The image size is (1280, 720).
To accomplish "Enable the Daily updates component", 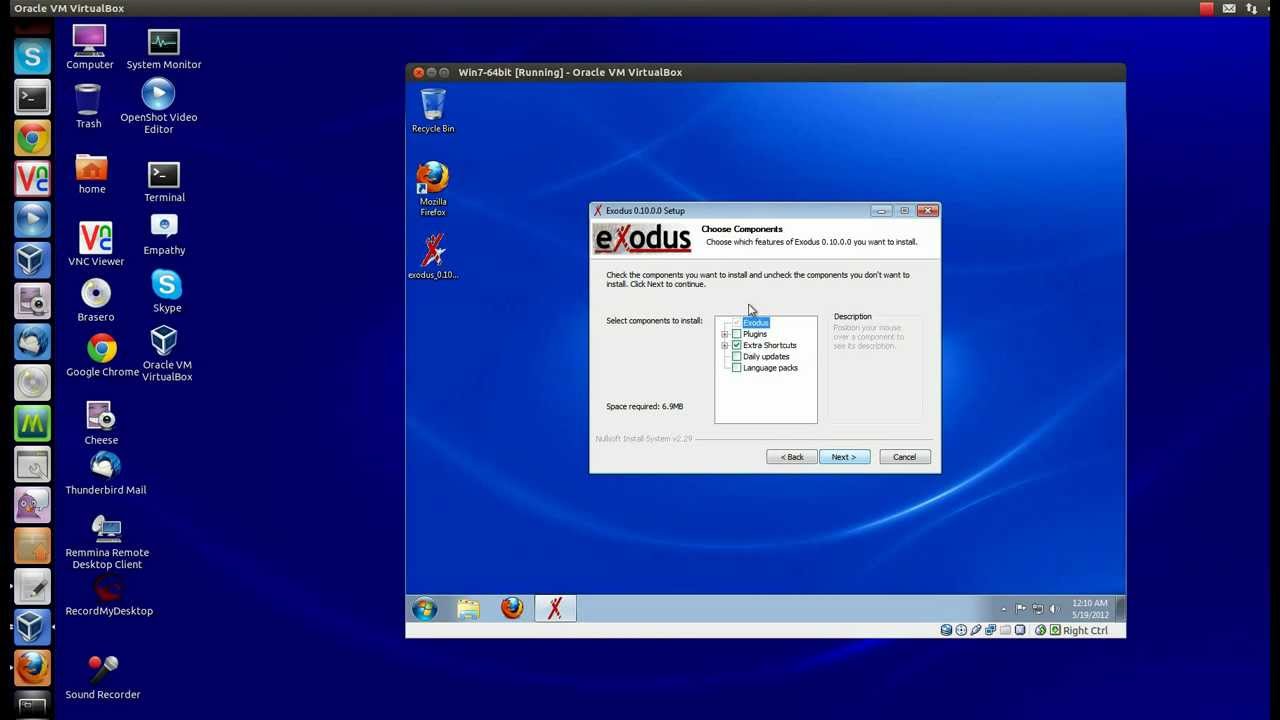I will pyautogui.click(x=737, y=357).
